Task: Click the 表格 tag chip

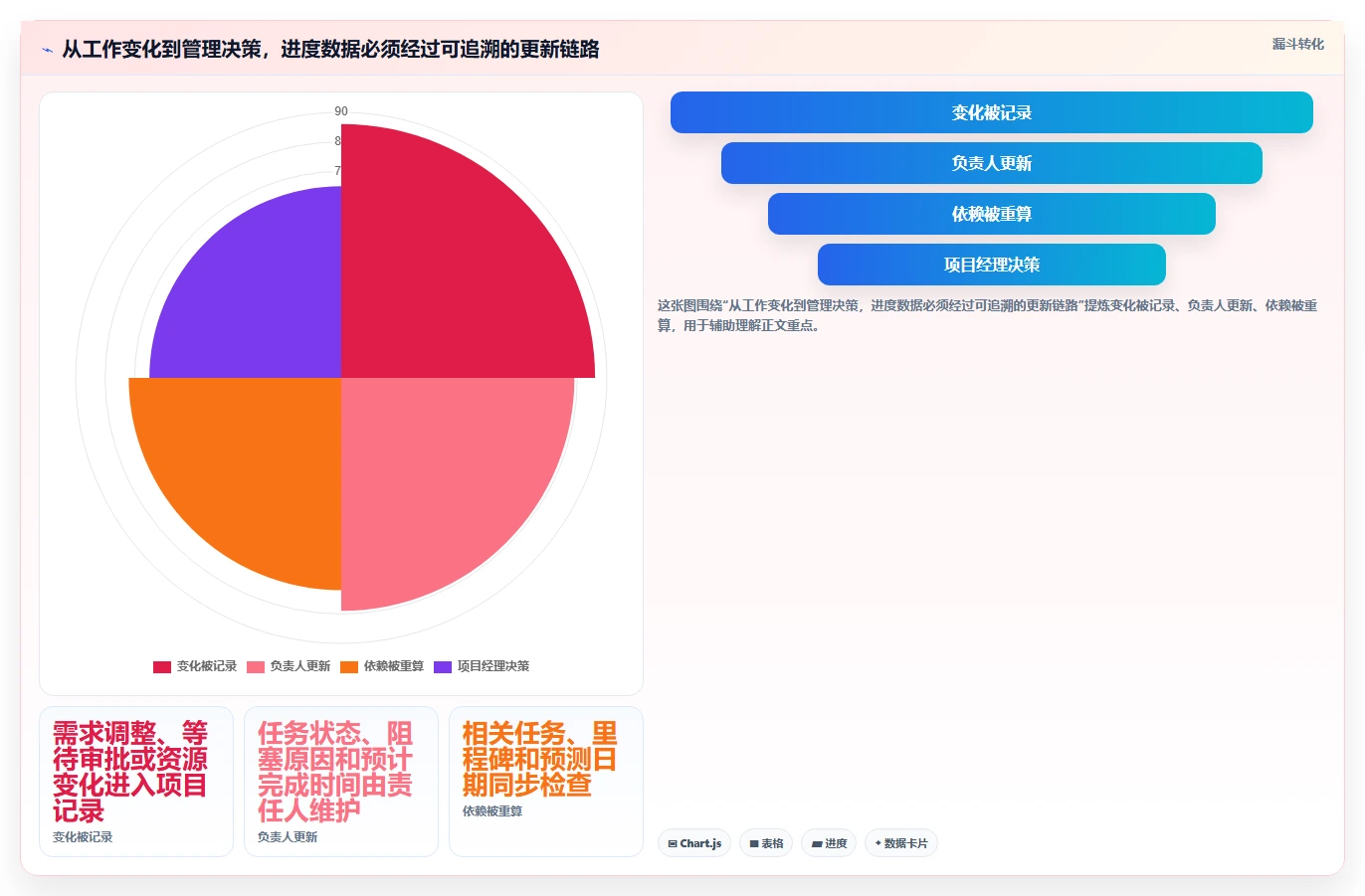Action: (x=766, y=843)
